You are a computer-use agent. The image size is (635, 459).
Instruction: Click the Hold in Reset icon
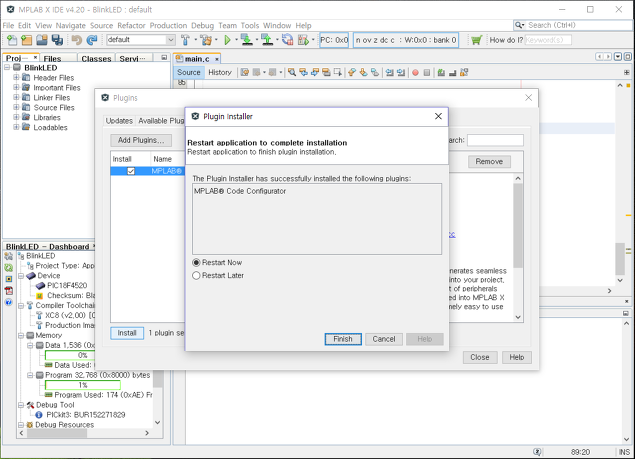point(288,40)
